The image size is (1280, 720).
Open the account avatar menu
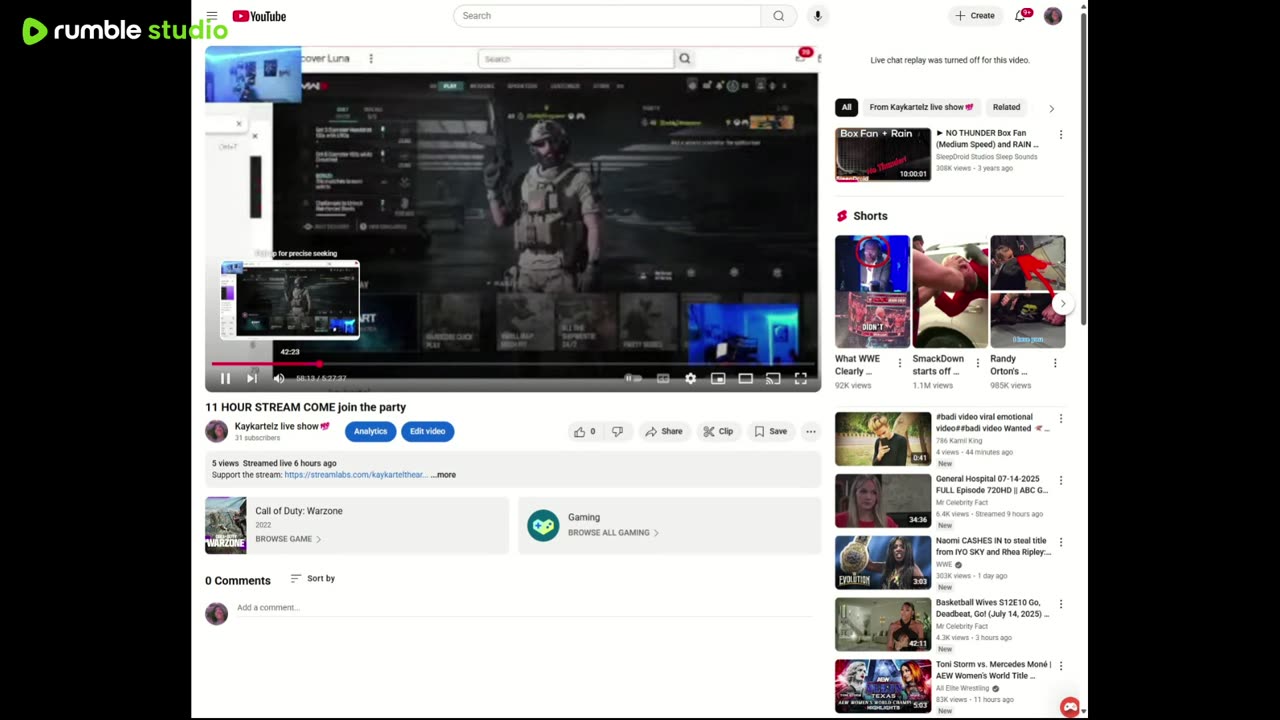coord(1053,16)
